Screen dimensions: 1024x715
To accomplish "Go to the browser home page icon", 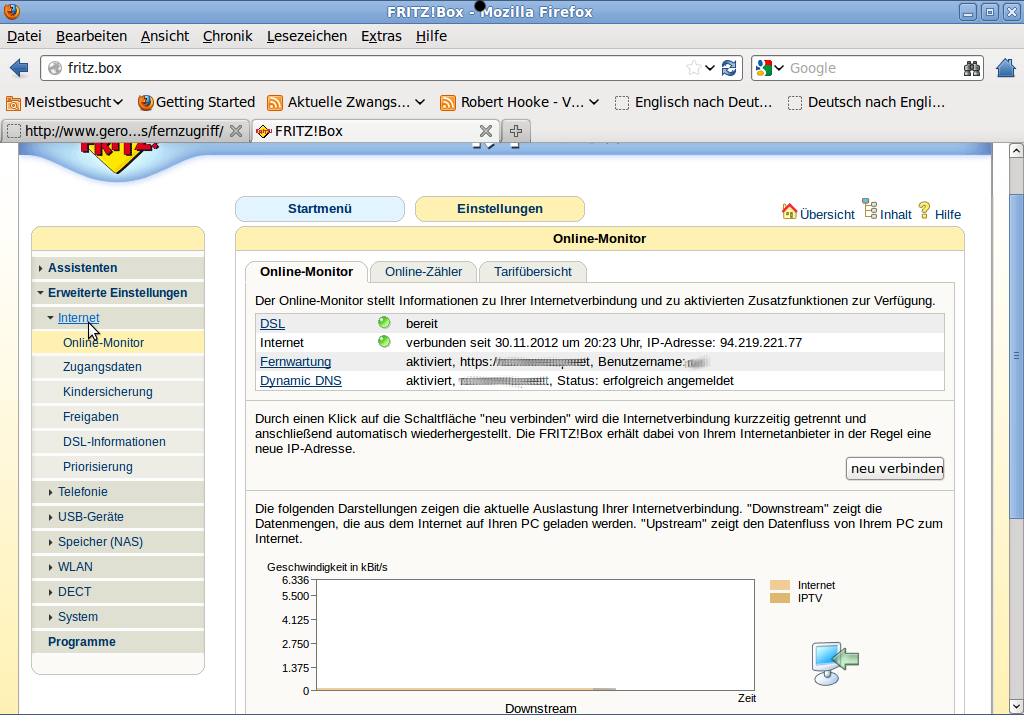I will tap(1006, 68).
